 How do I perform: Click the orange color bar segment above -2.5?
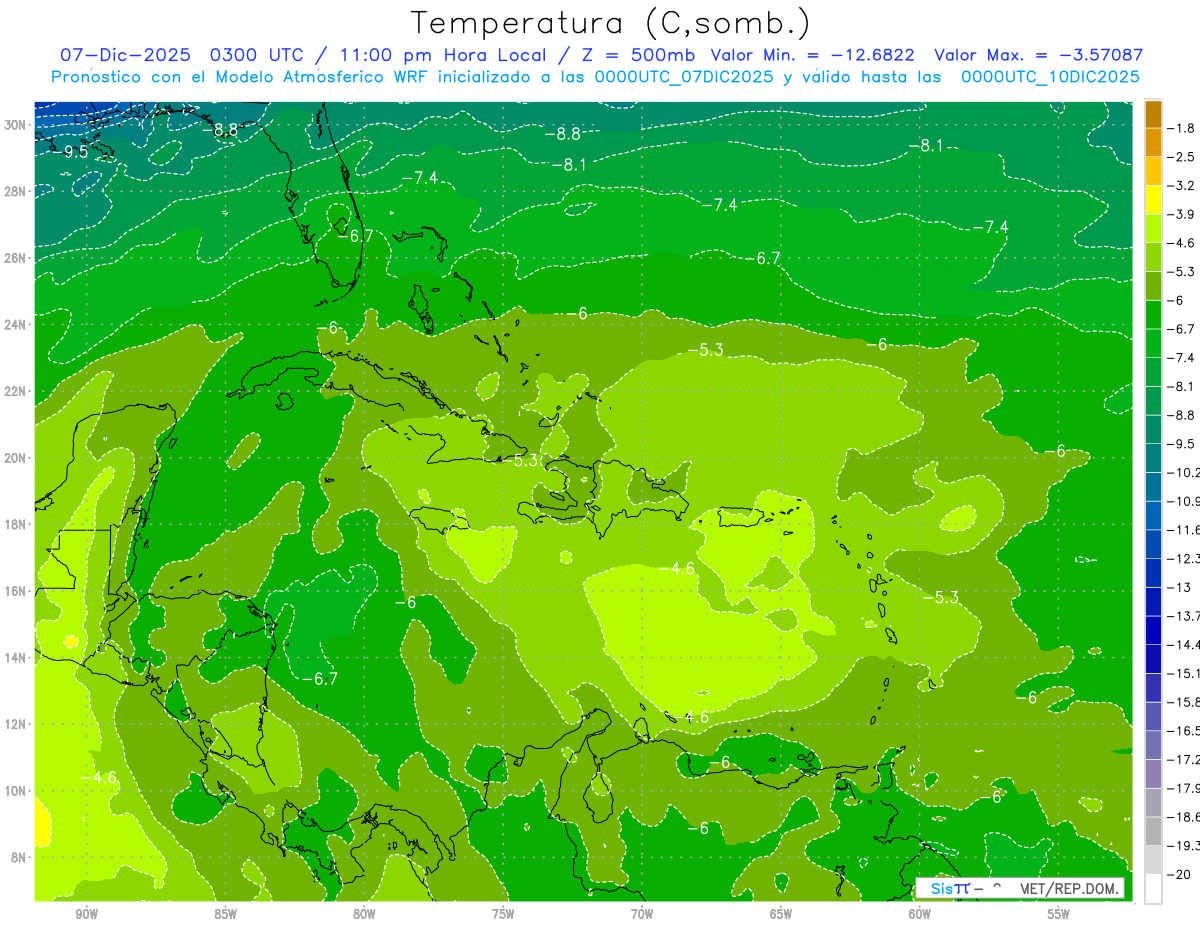pos(1153,142)
